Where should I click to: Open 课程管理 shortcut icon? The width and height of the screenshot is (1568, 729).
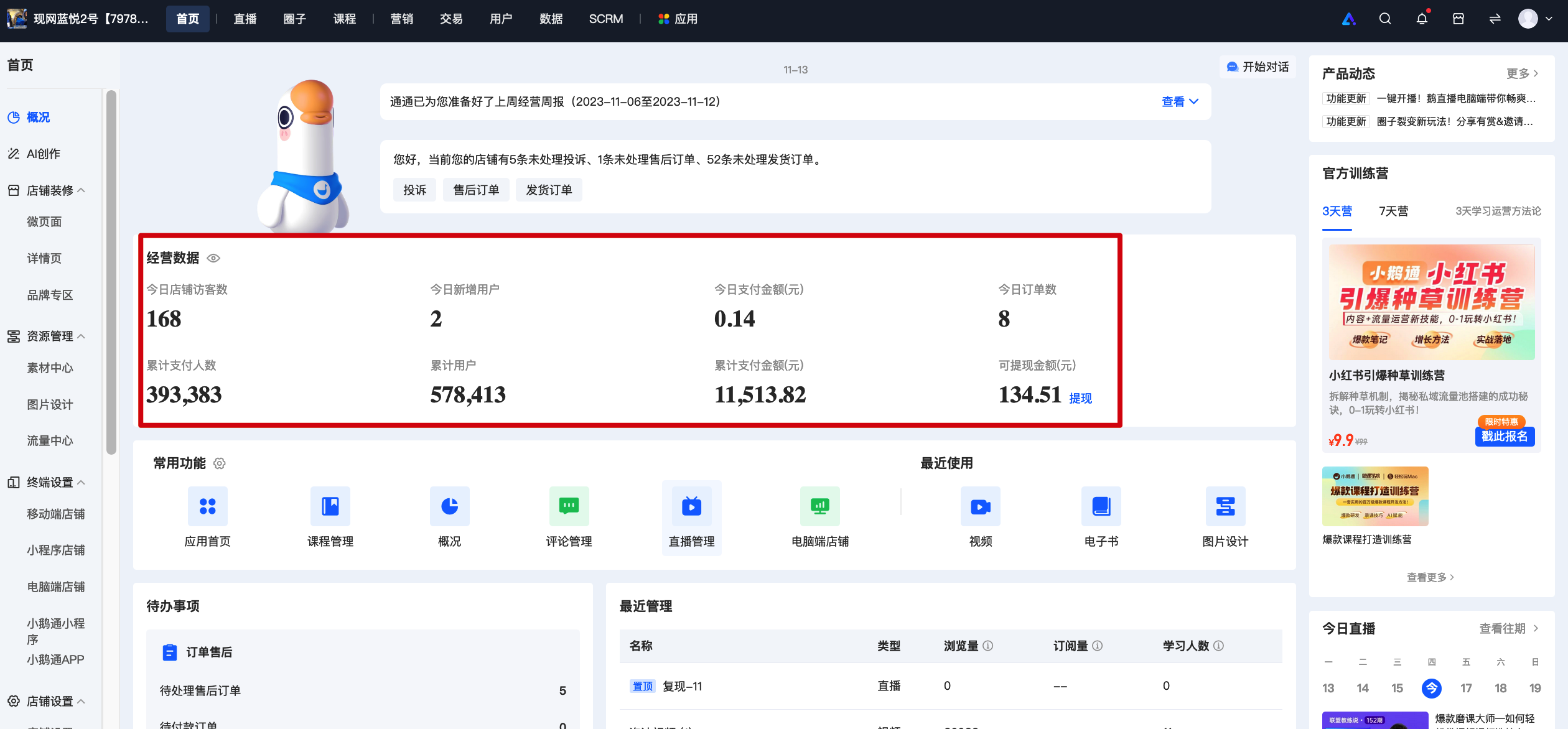[x=330, y=506]
